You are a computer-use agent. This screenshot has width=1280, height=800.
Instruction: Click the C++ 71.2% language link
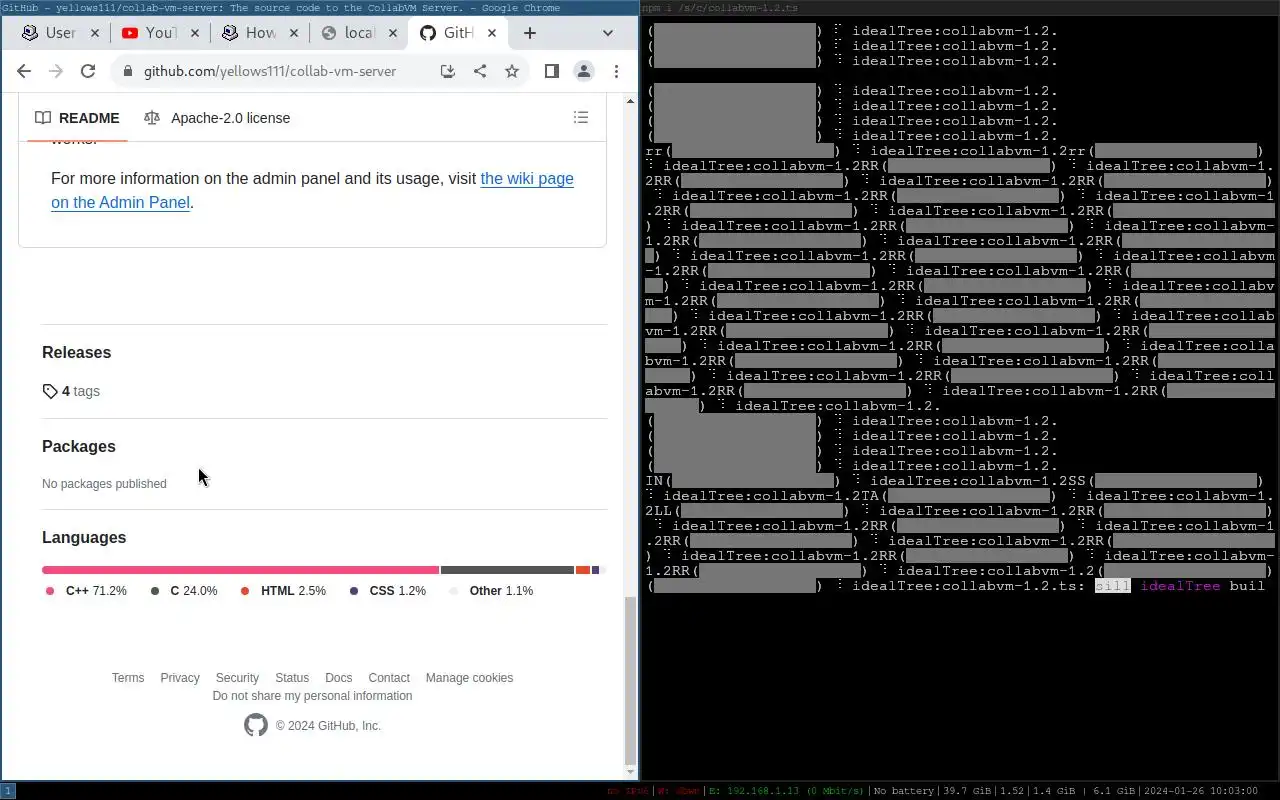pos(86,591)
